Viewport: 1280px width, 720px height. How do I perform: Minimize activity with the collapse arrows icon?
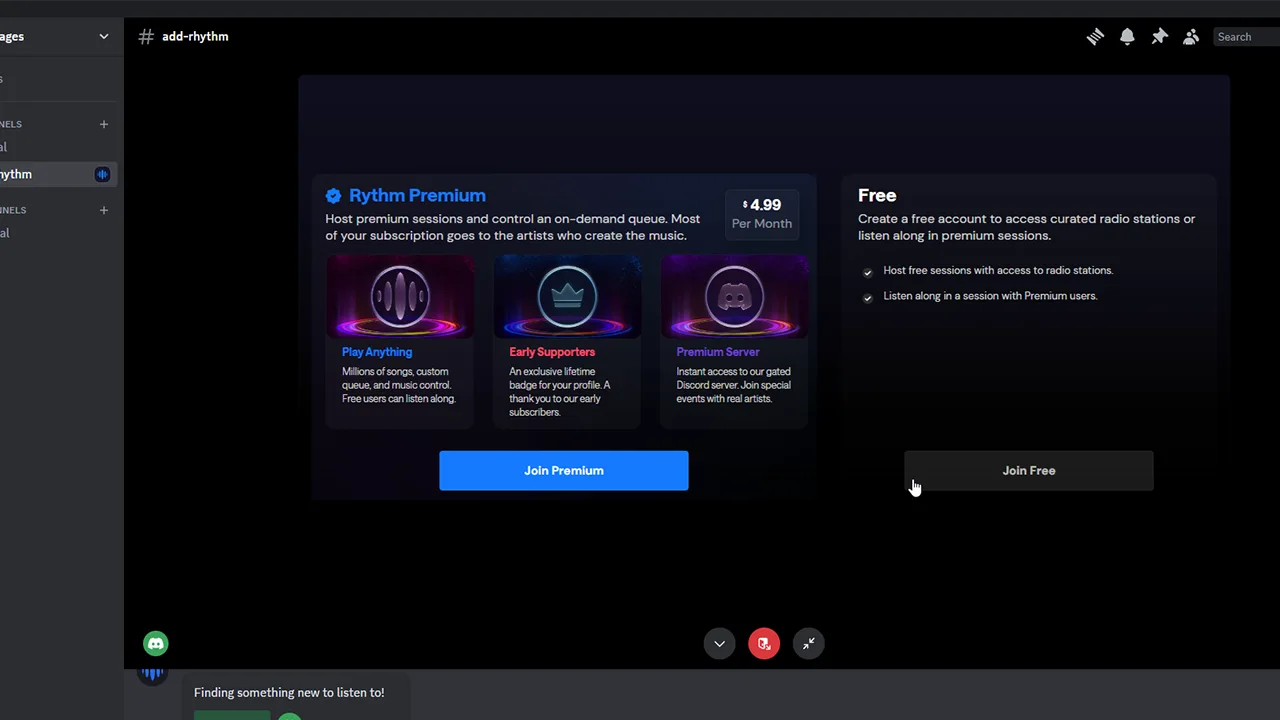tap(809, 644)
